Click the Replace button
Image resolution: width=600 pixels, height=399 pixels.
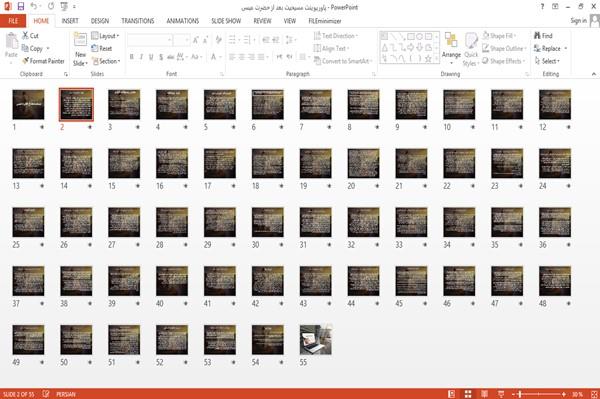pyautogui.click(x=550, y=48)
